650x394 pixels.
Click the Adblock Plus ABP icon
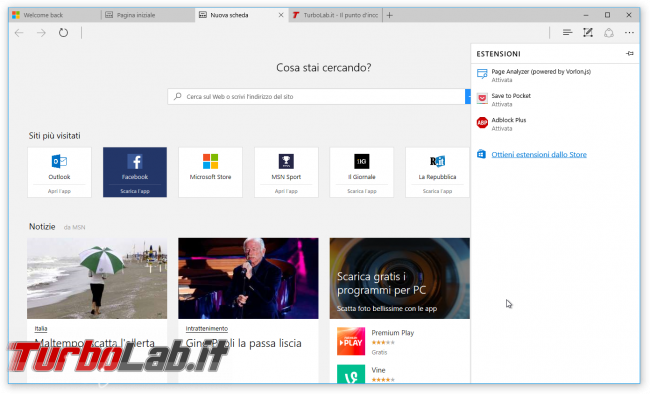pyautogui.click(x=482, y=123)
